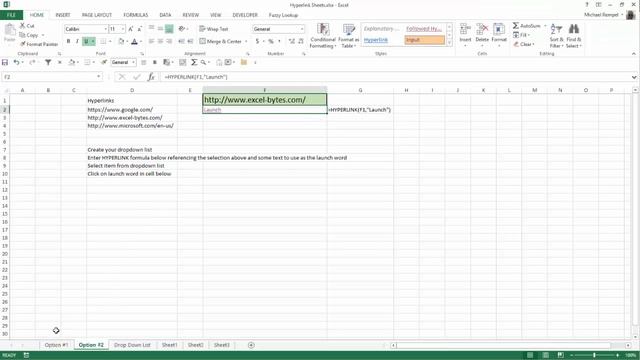Click the sigma icon in Quick Access Toolbar
The height and width of the screenshot is (360, 640).
[194, 62]
